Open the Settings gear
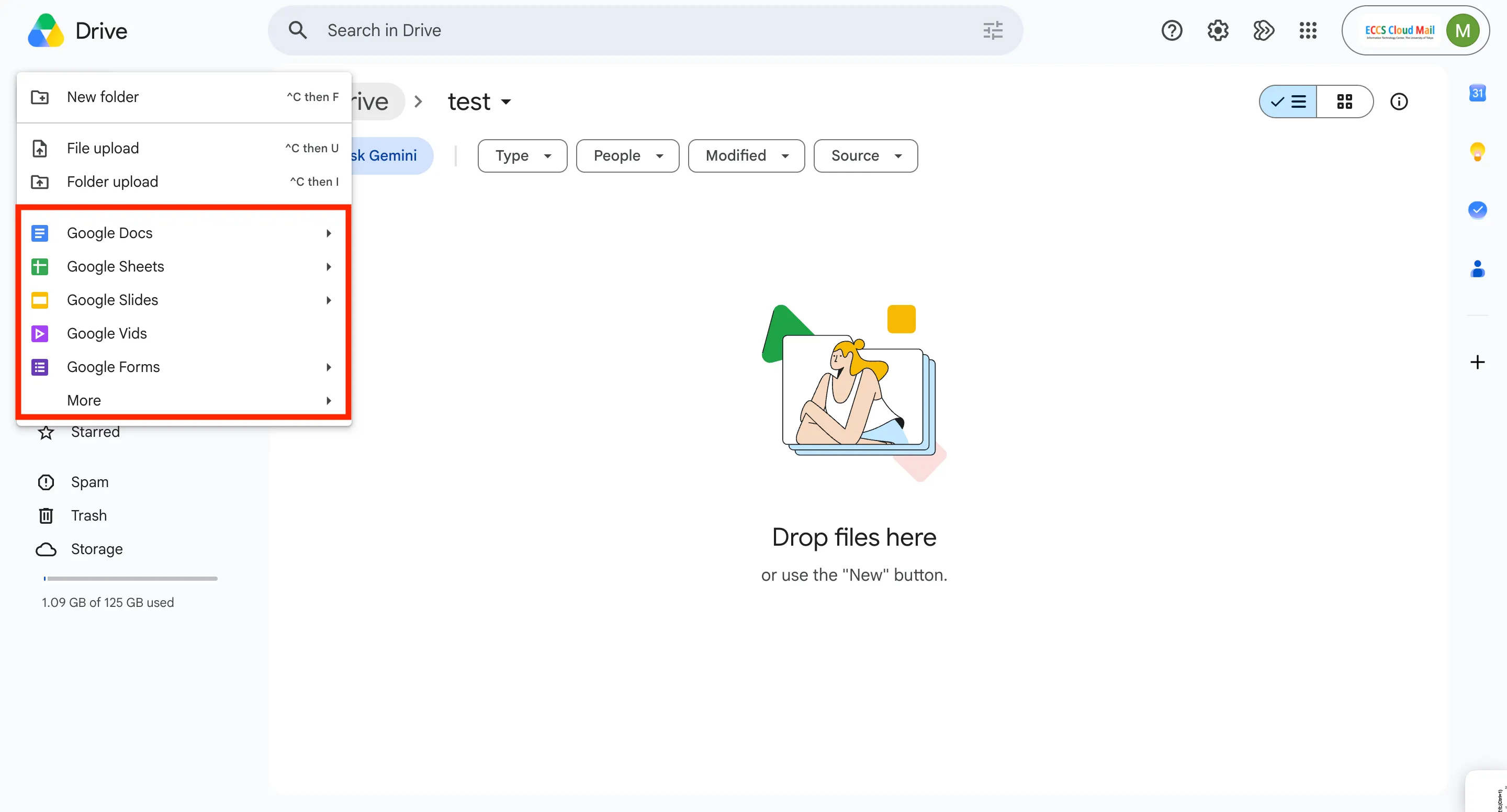This screenshot has width=1507, height=812. tap(1218, 30)
